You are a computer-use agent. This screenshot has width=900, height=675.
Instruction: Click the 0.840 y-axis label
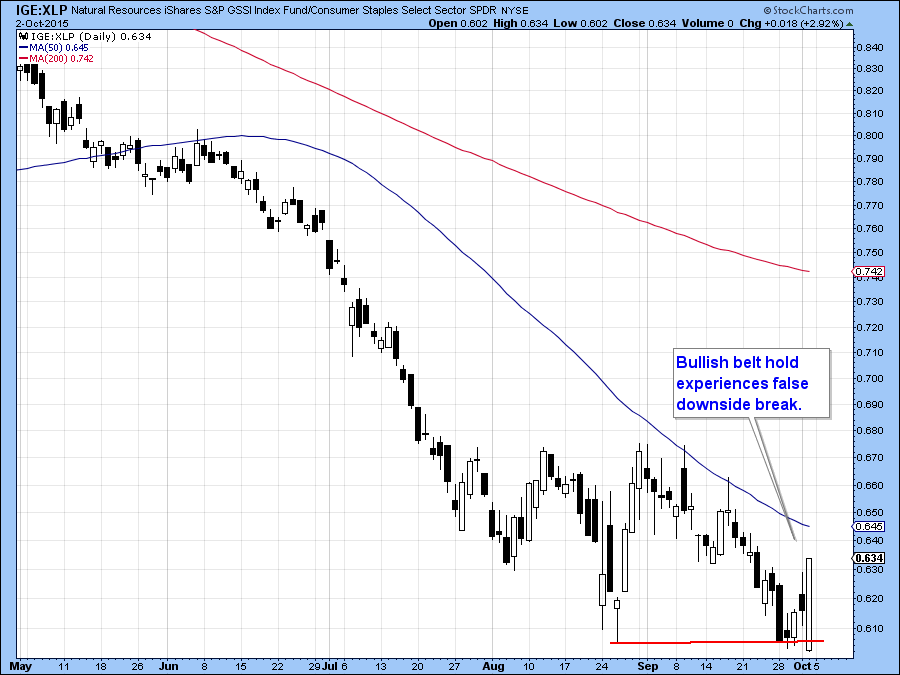pyautogui.click(x=870, y=48)
